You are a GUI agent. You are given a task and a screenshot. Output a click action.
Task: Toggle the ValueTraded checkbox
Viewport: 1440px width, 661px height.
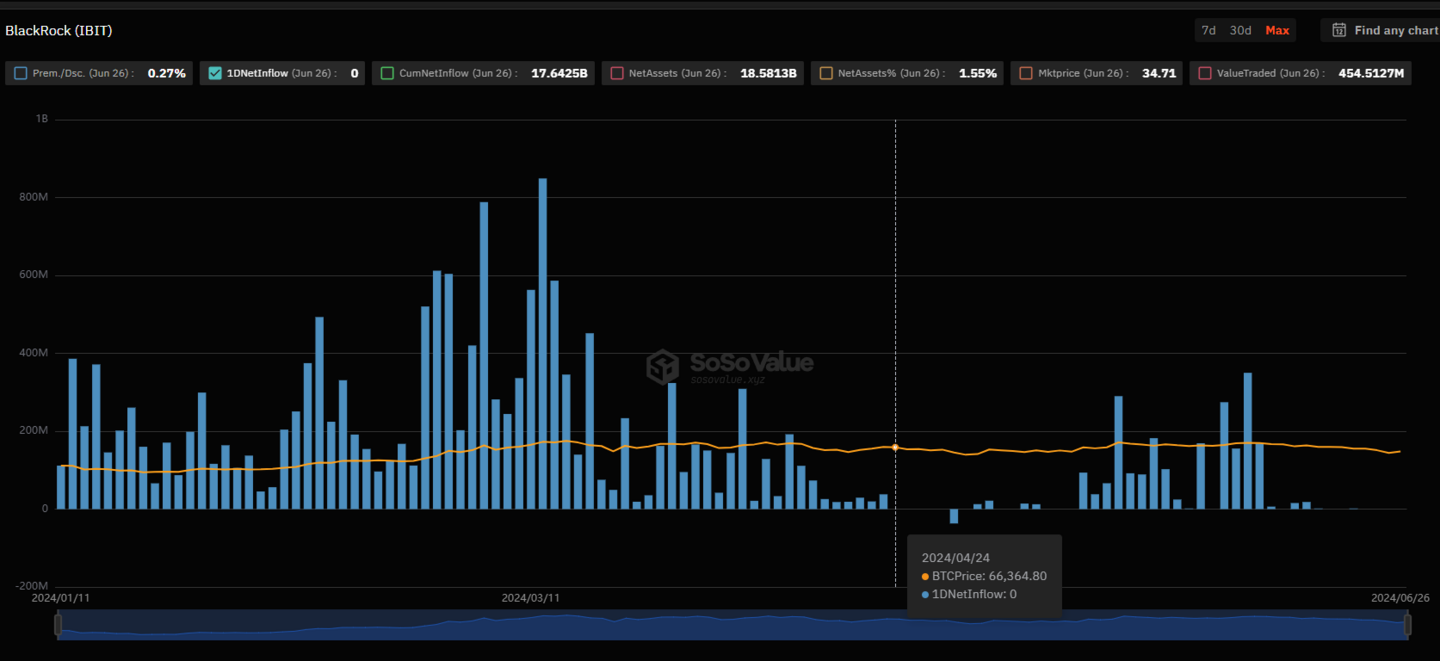click(1204, 73)
